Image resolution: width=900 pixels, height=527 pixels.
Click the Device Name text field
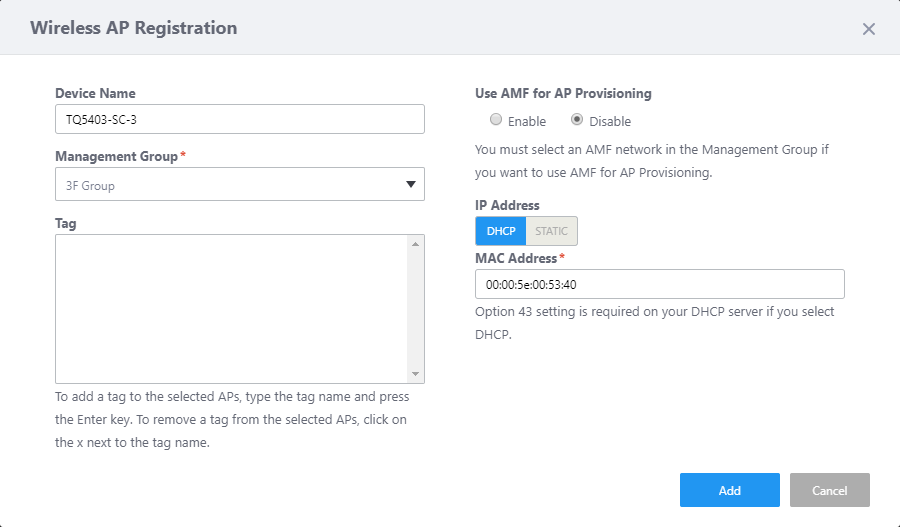tap(239, 119)
